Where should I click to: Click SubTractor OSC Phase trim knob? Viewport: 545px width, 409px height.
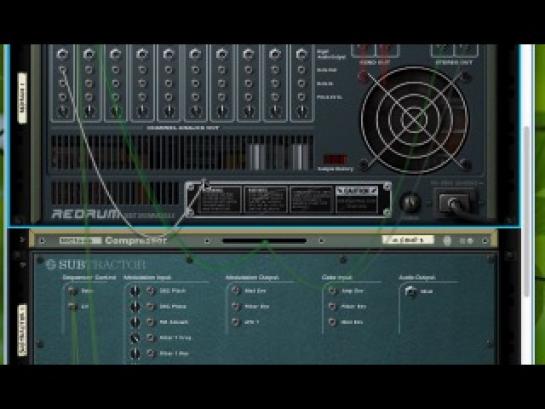click(135, 306)
